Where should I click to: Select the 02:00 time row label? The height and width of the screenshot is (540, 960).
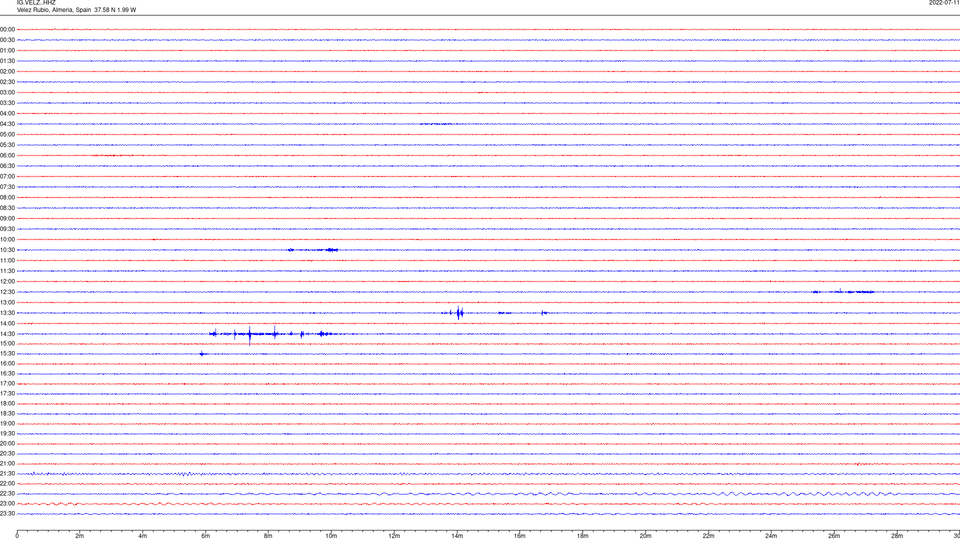click(7, 72)
